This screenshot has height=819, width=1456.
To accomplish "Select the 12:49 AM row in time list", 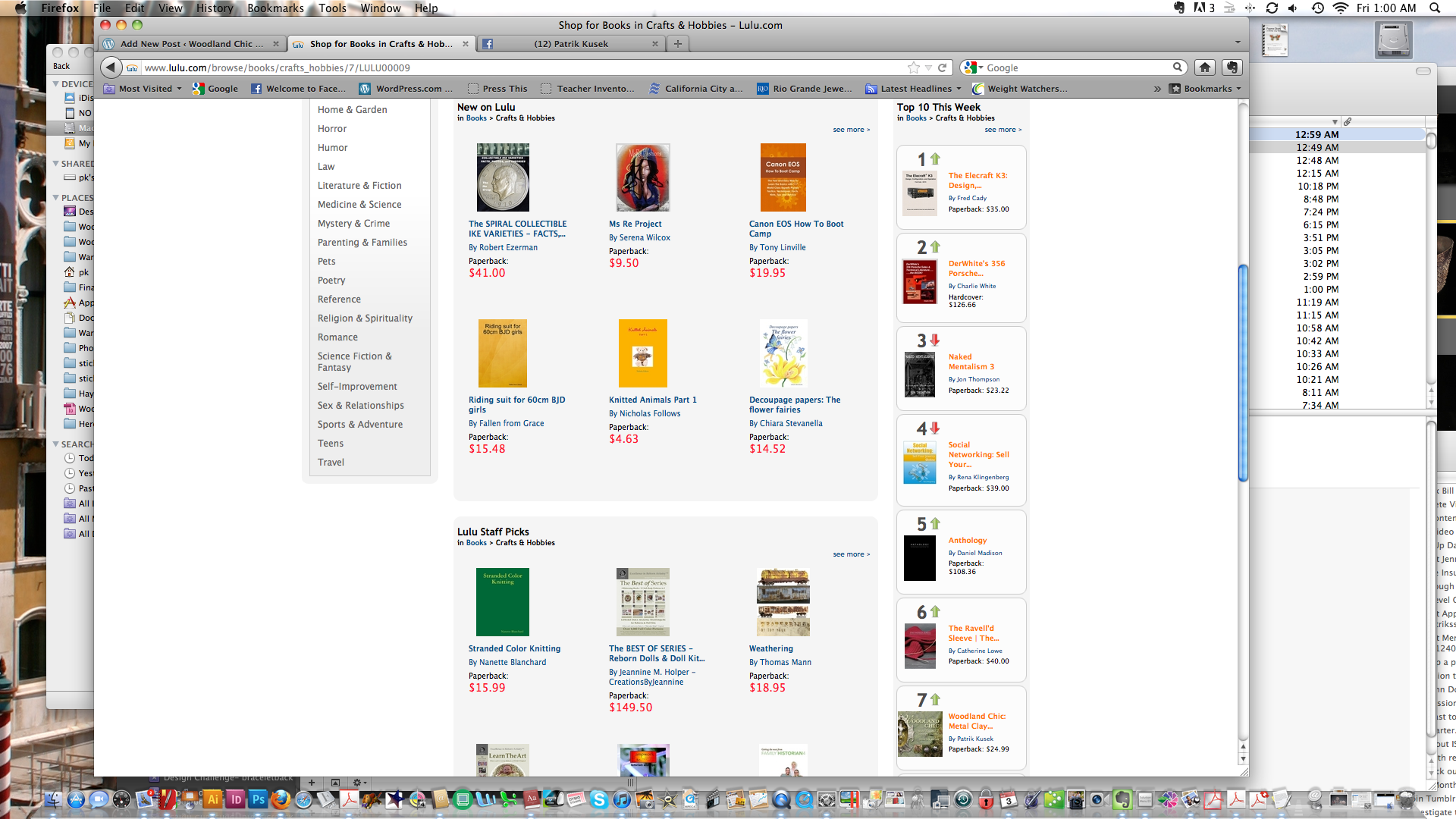I will [x=1338, y=147].
